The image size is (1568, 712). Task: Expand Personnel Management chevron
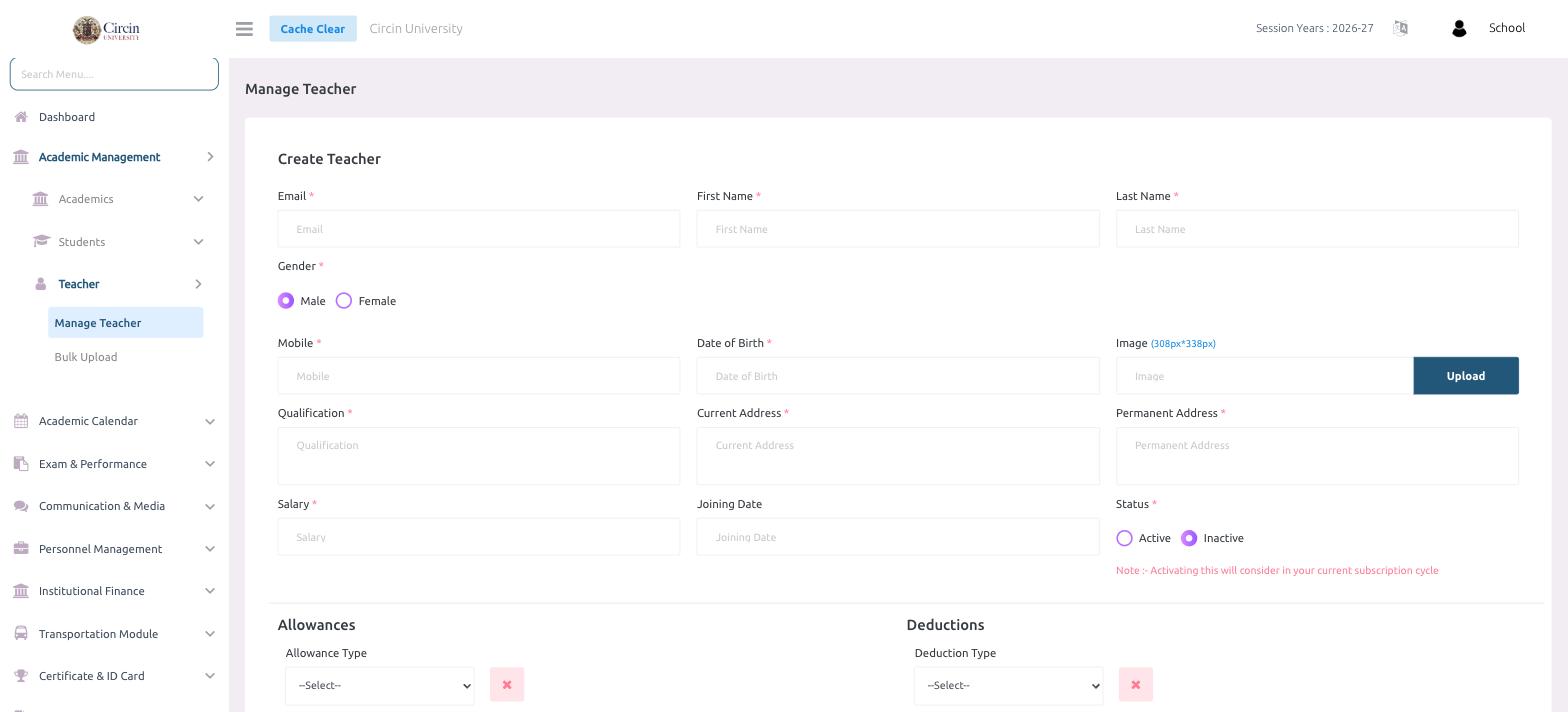[210, 549]
